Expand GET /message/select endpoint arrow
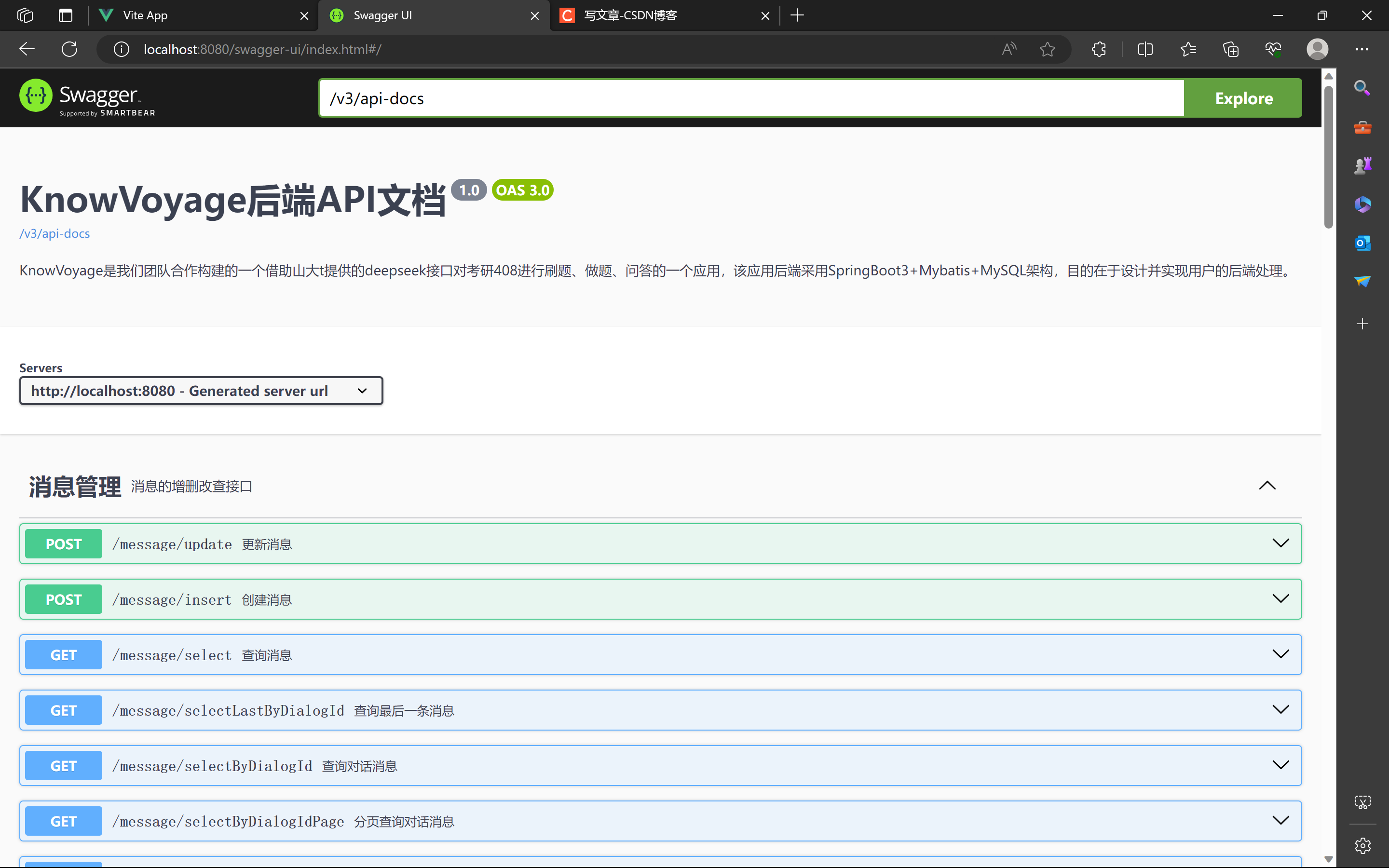This screenshot has height=868, width=1389. point(1280,654)
